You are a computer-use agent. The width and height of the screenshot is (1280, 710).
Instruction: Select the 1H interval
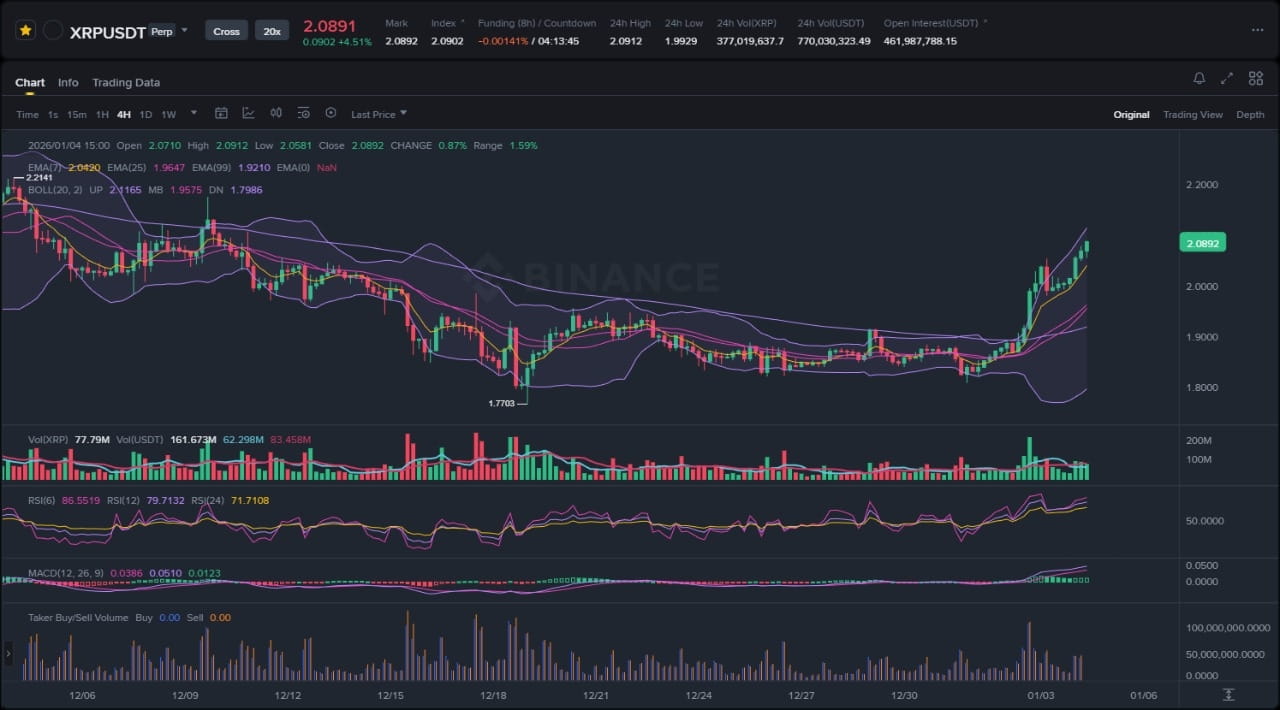tap(102, 115)
